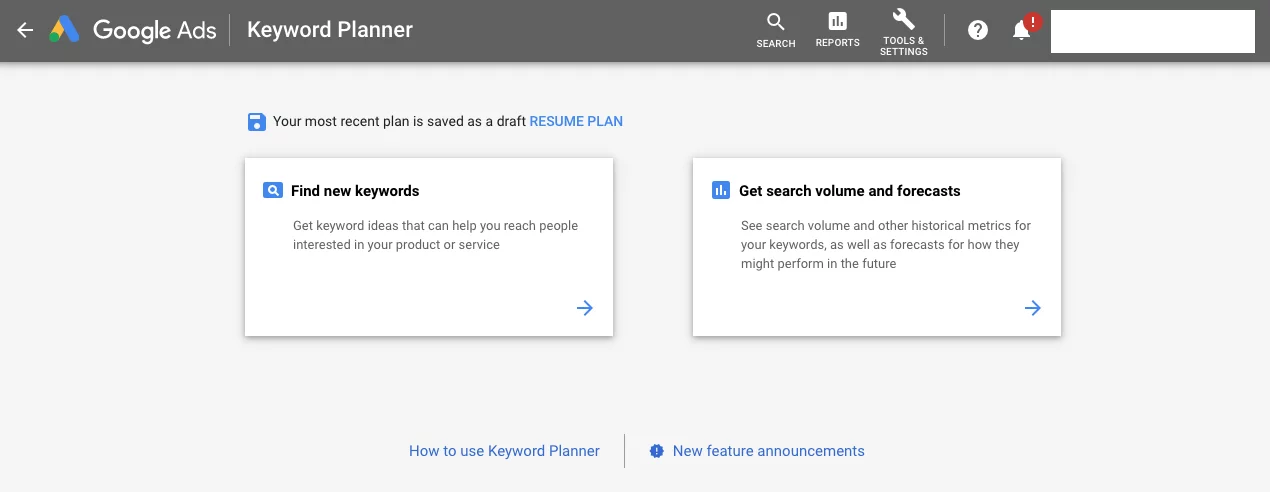View notifications via the bell icon
The width and height of the screenshot is (1270, 492).
(x=1022, y=30)
